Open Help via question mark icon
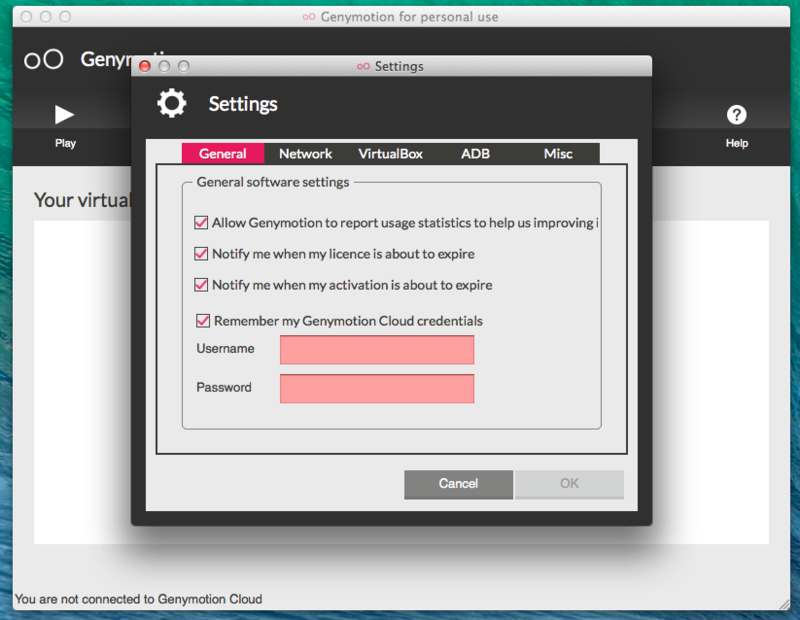 pyautogui.click(x=736, y=115)
